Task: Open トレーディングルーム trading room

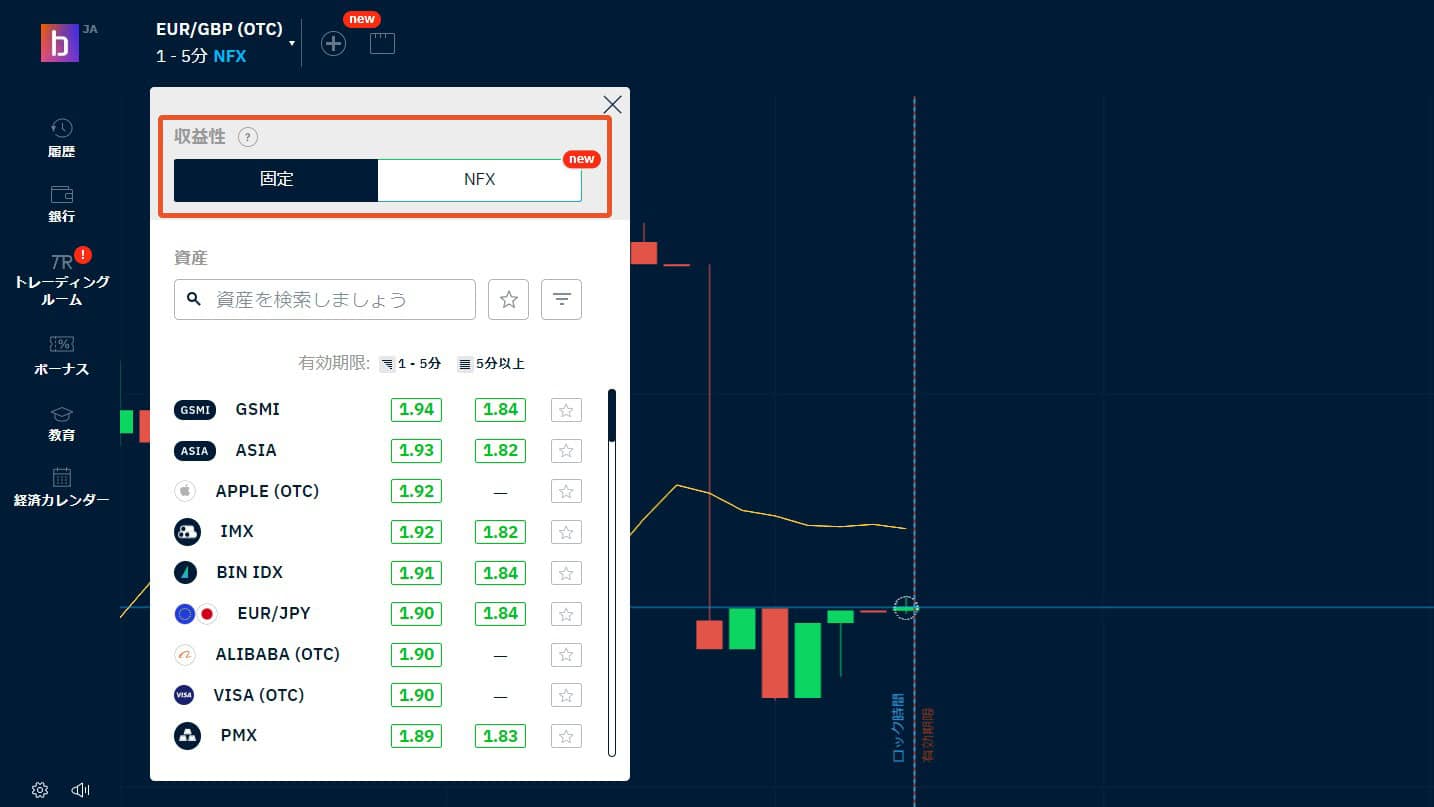Action: click(61, 277)
